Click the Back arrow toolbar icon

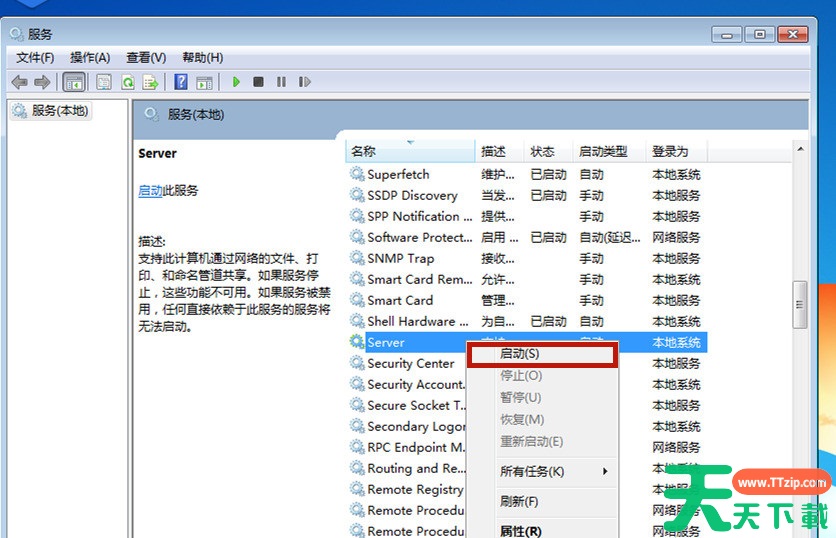click(19, 82)
